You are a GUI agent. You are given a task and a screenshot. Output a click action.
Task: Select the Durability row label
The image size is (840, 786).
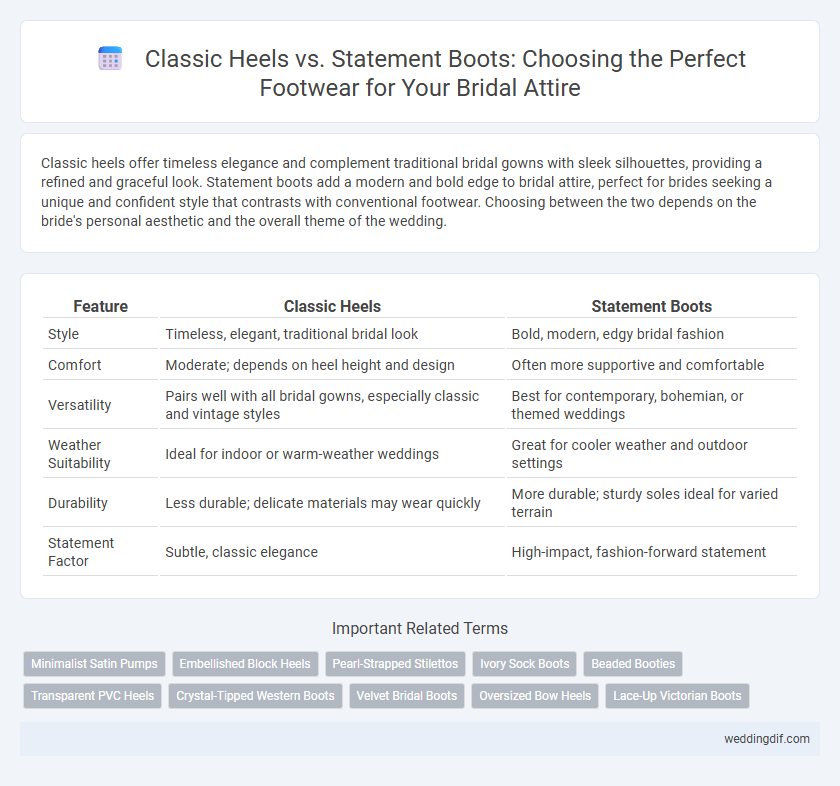[78, 503]
